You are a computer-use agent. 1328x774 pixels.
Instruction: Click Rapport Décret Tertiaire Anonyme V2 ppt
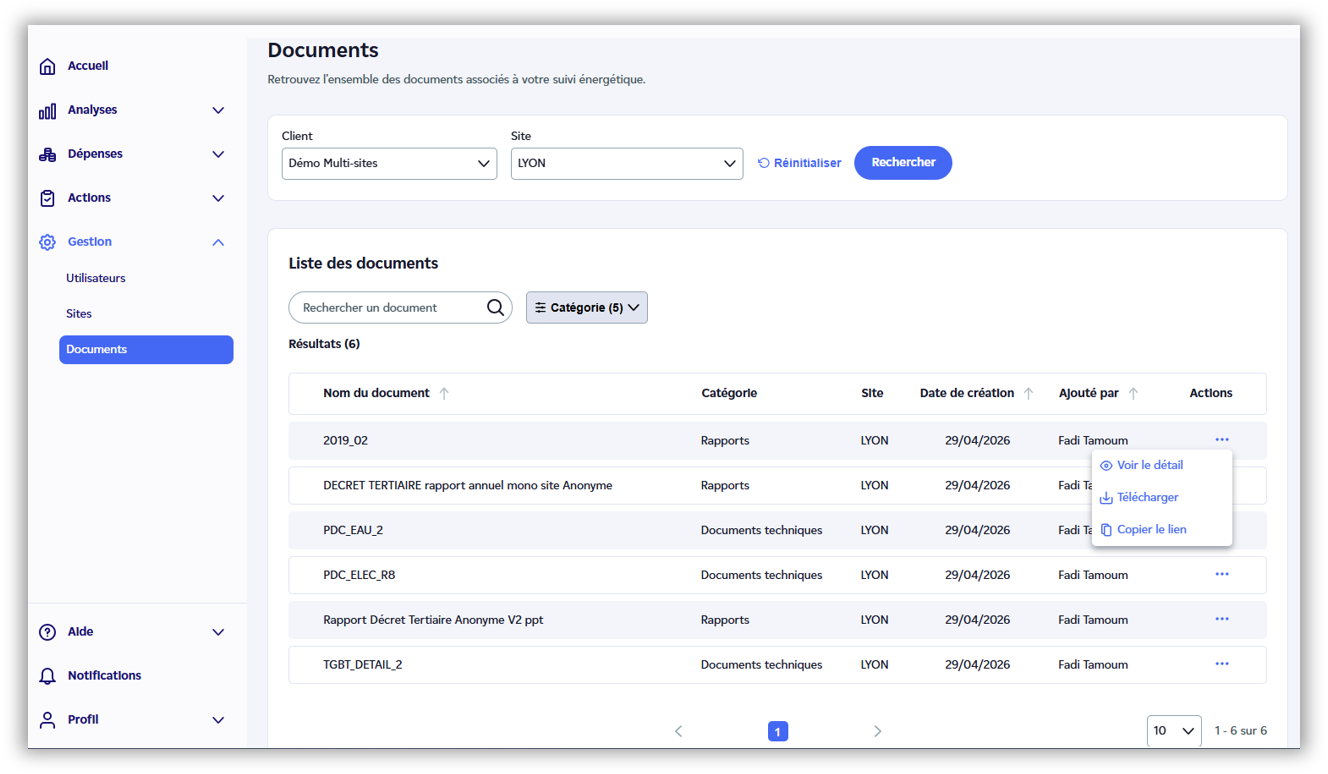(433, 620)
